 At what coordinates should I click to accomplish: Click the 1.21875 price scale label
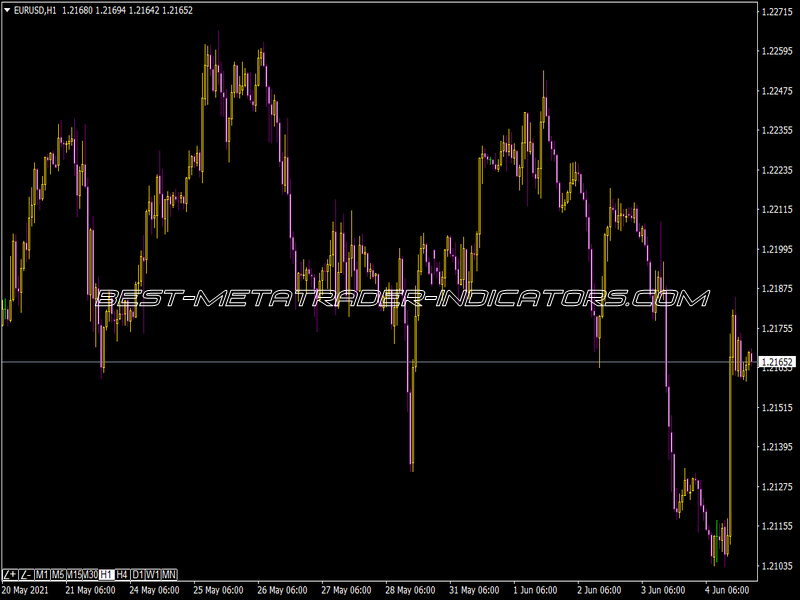click(777, 288)
